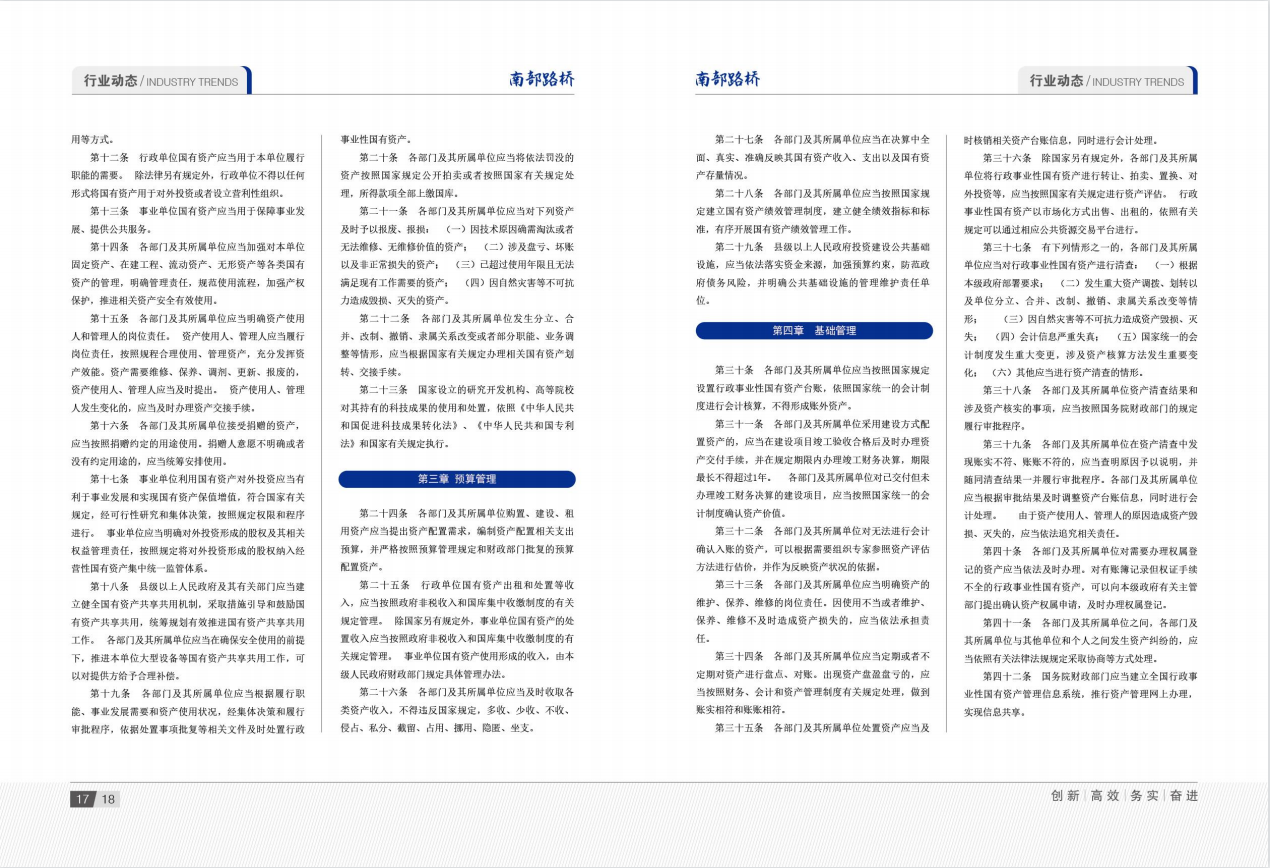1270x868 pixels.
Task: Click page number 17 in the footer
Action: coord(83,799)
